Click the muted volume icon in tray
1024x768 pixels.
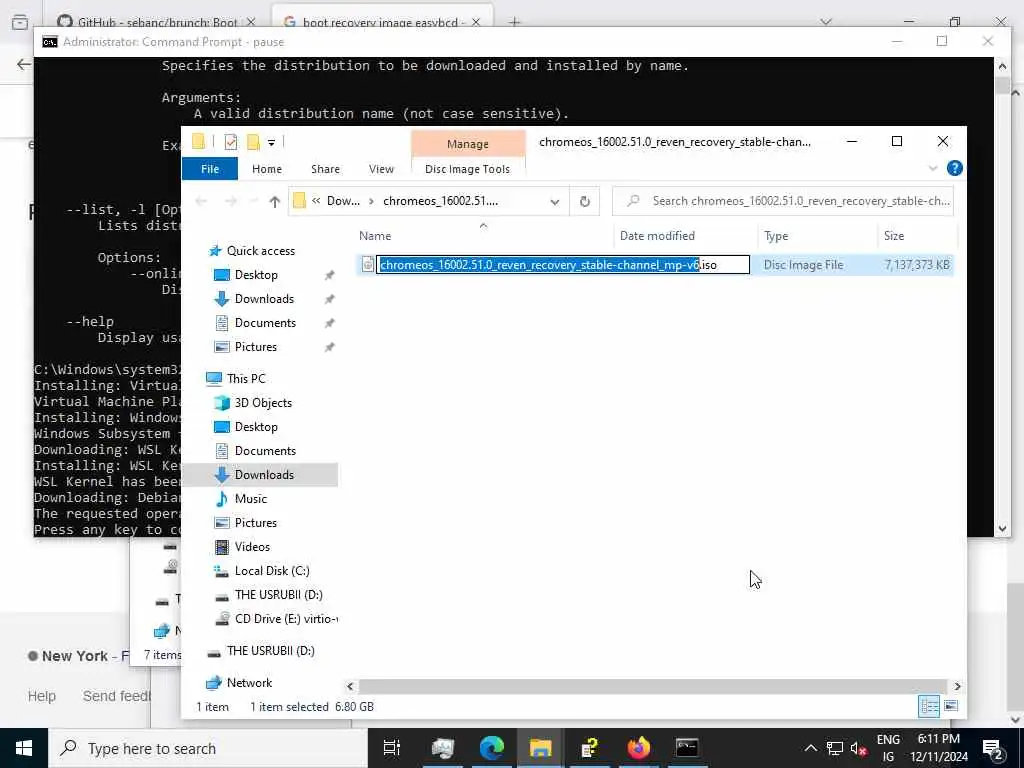coord(859,748)
